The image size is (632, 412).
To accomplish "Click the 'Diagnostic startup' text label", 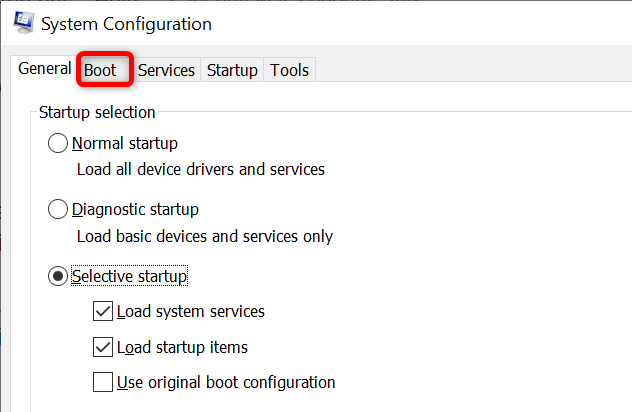I will 135,210.
